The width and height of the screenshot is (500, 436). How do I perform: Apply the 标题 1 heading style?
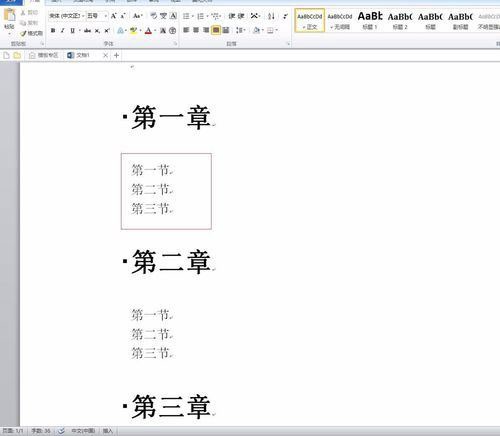(370, 21)
